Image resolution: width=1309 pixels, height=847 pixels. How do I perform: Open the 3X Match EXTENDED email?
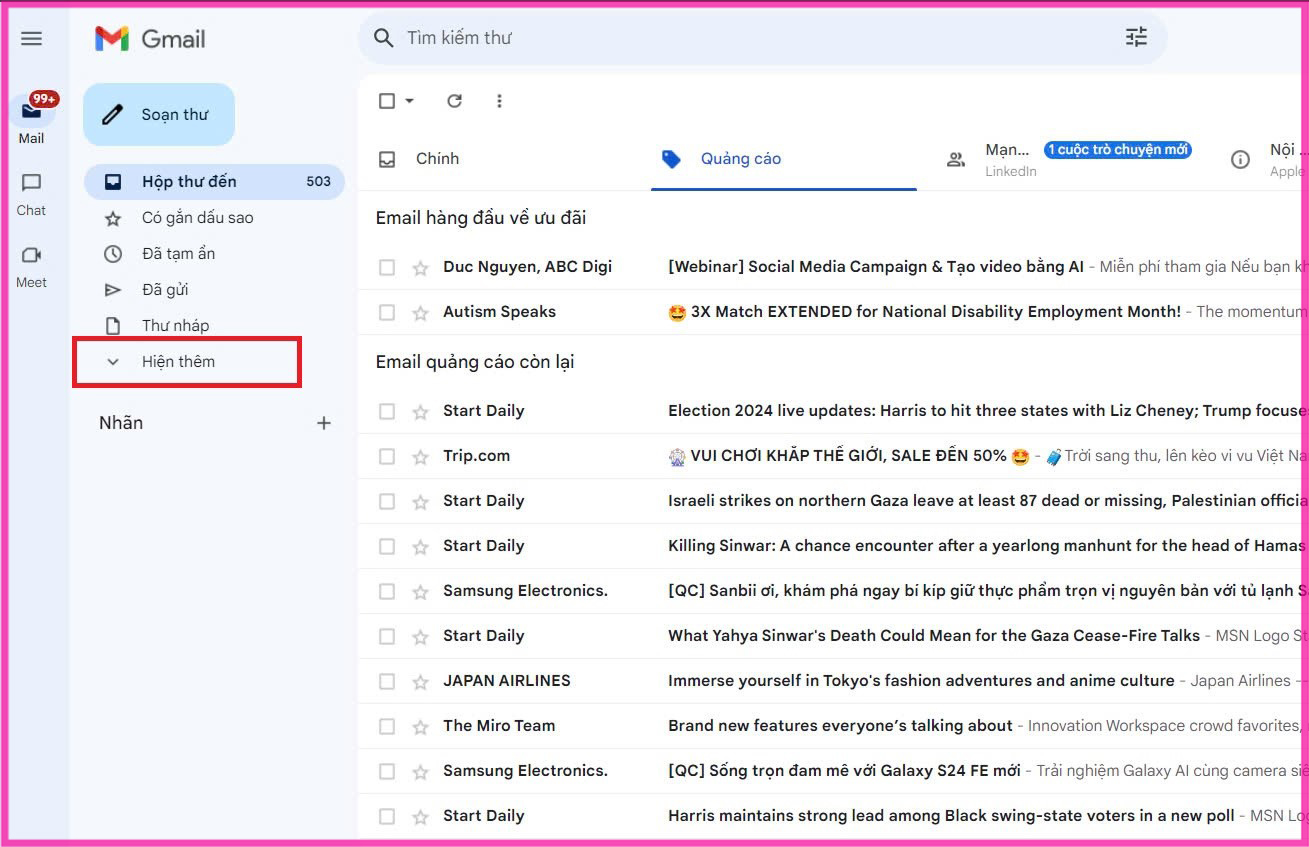point(925,312)
